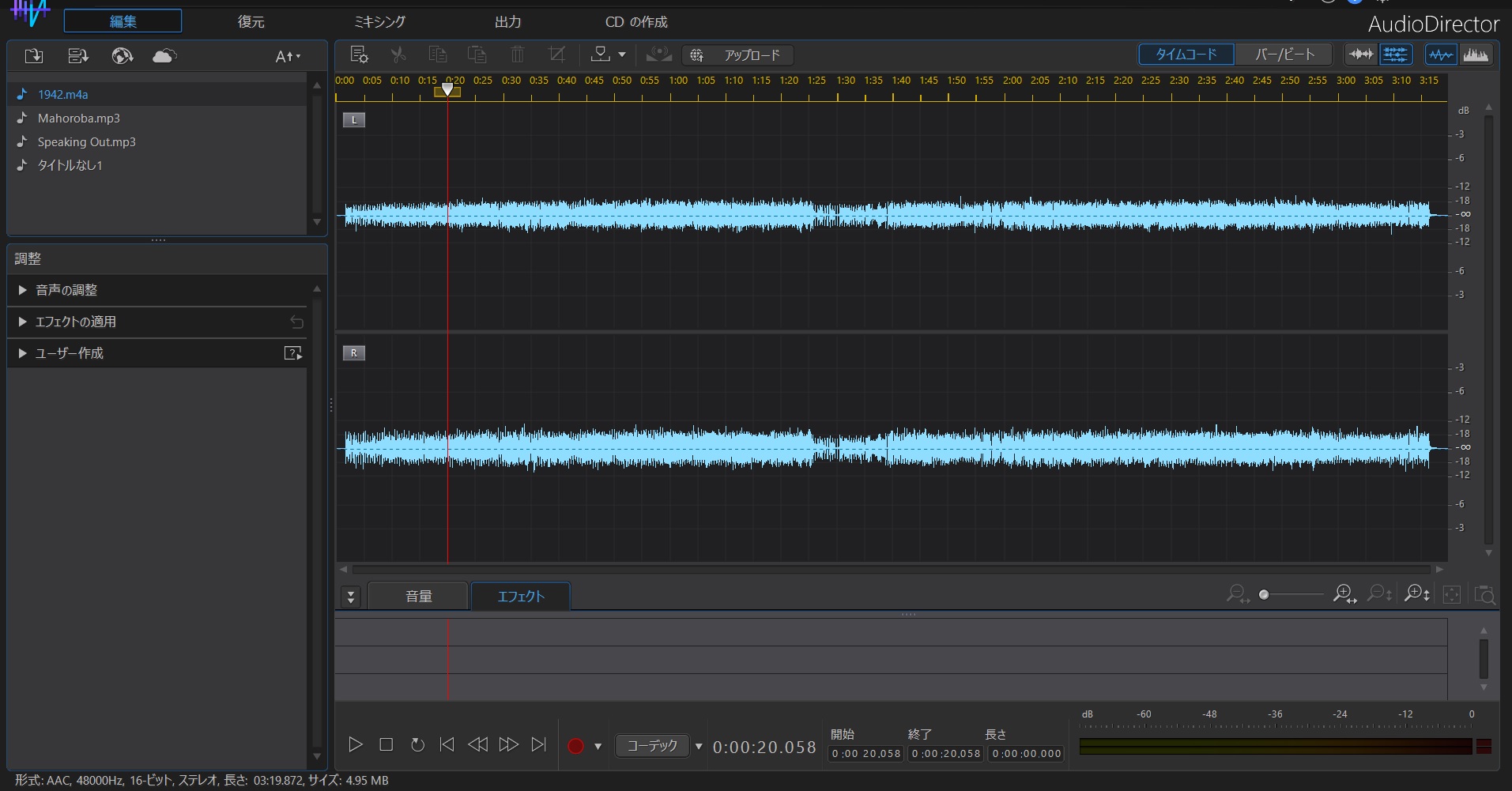The image size is (1512, 791).
Task: Select the trim tool in the toolbar
Action: point(556,55)
